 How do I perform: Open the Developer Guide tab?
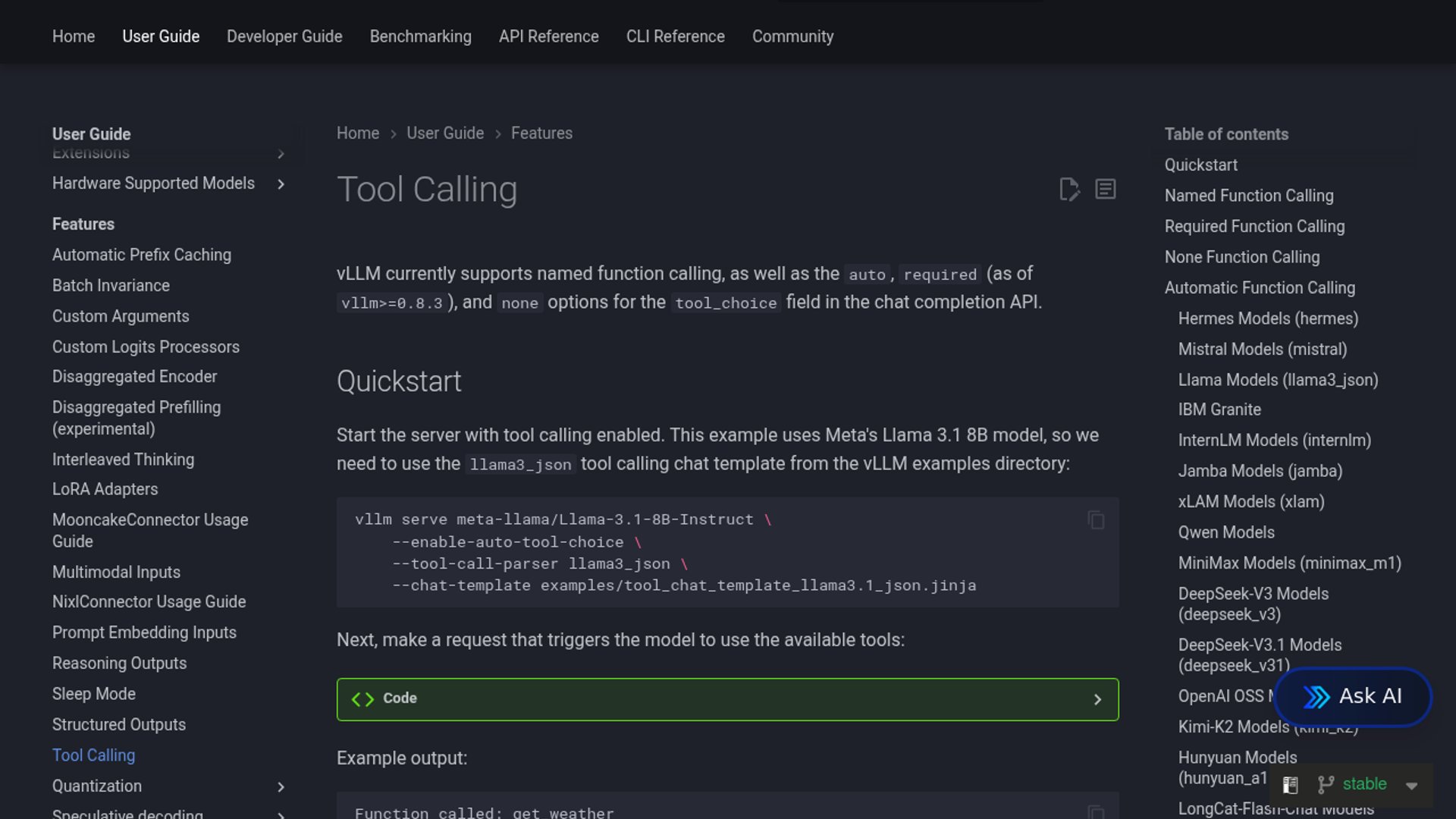click(284, 36)
